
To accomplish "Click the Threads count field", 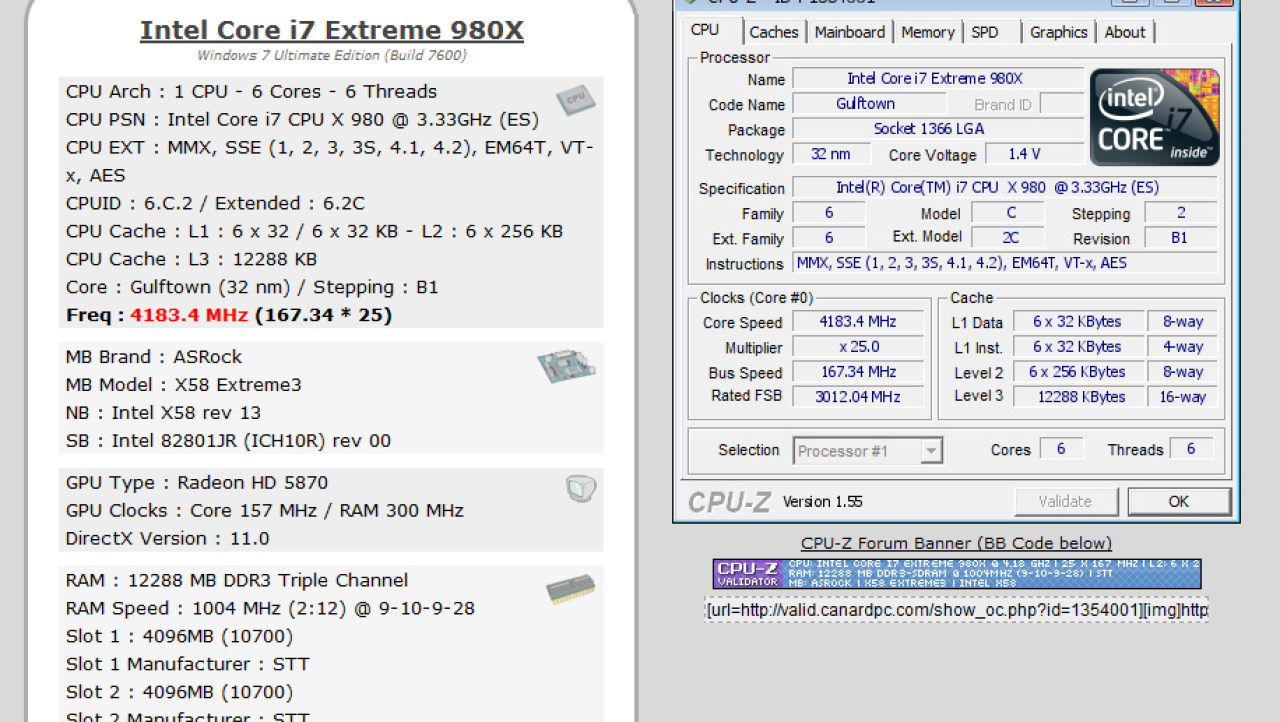I will coord(1191,449).
